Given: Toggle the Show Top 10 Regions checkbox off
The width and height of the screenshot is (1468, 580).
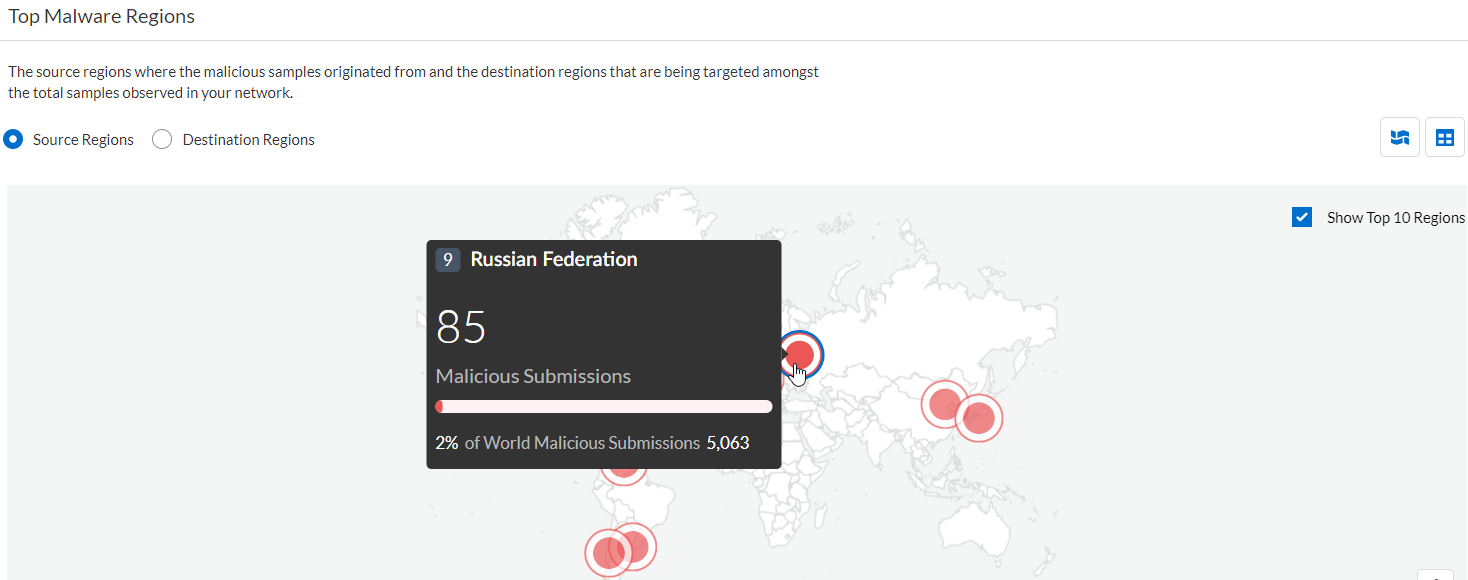Looking at the screenshot, I should [1302, 216].
